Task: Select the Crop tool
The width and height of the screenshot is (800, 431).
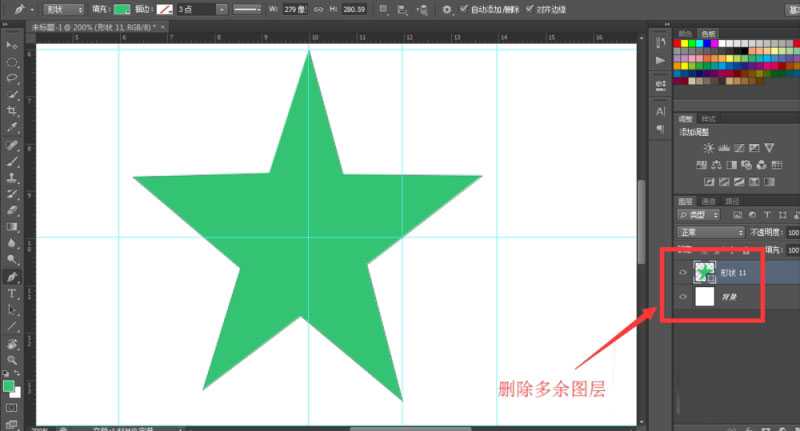Action: click(12, 111)
